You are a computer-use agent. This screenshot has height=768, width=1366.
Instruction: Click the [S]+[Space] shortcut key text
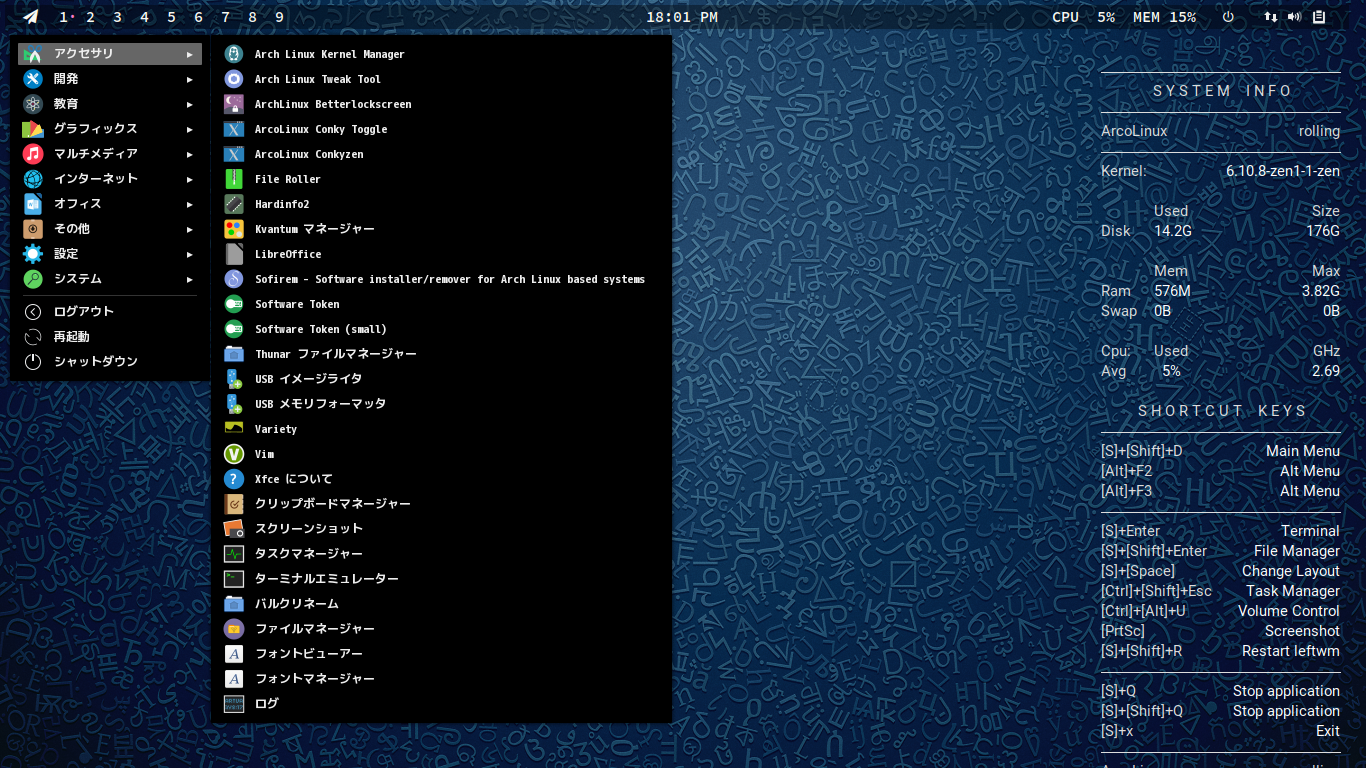pos(1138,571)
